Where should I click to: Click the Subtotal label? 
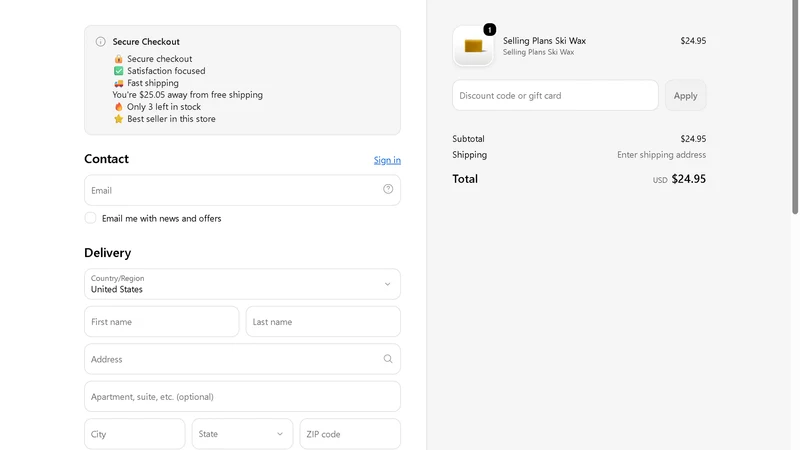click(468, 139)
